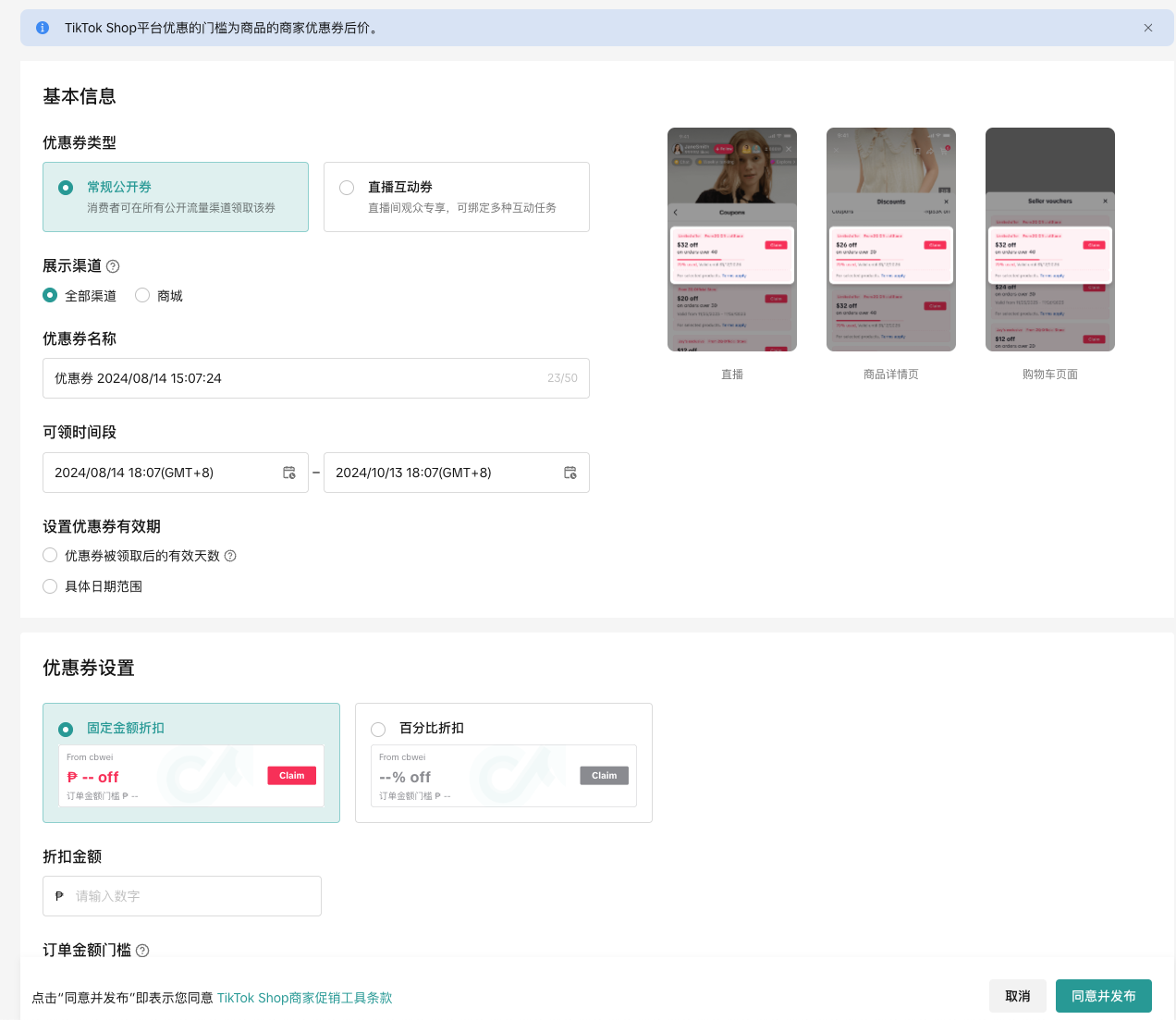1176x1020 pixels.
Task: Click the 优惠券名称 text field
Action: click(x=296, y=378)
